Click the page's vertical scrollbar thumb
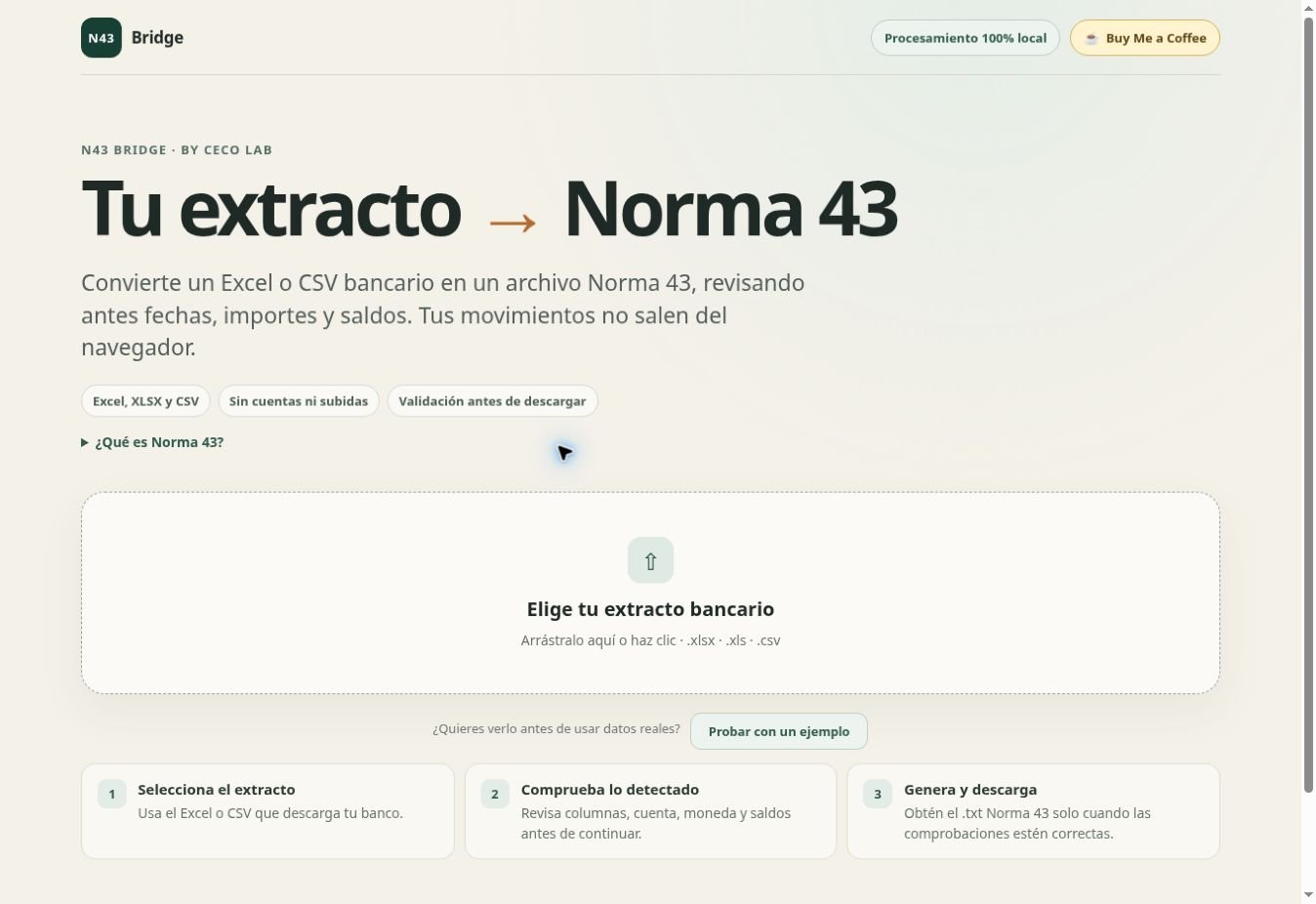Image resolution: width=1316 pixels, height=904 pixels. click(x=1308, y=405)
